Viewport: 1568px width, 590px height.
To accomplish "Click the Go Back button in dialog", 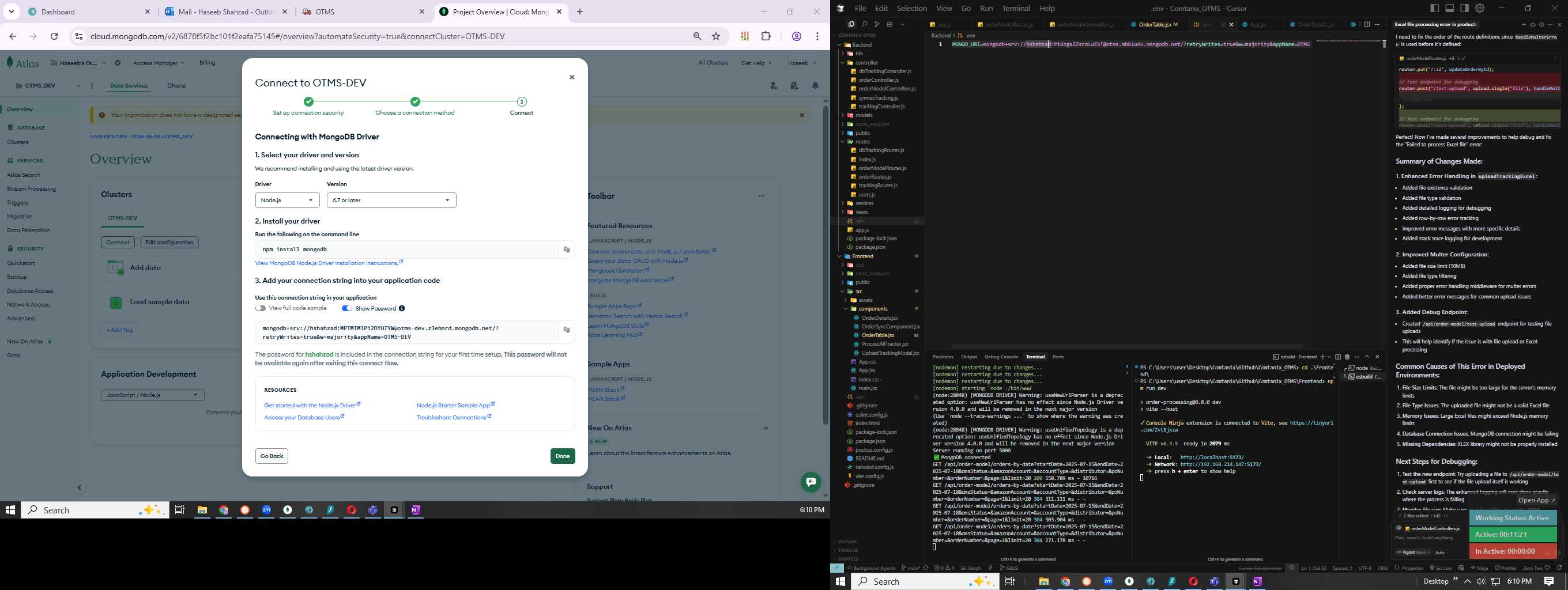I will tap(272, 456).
